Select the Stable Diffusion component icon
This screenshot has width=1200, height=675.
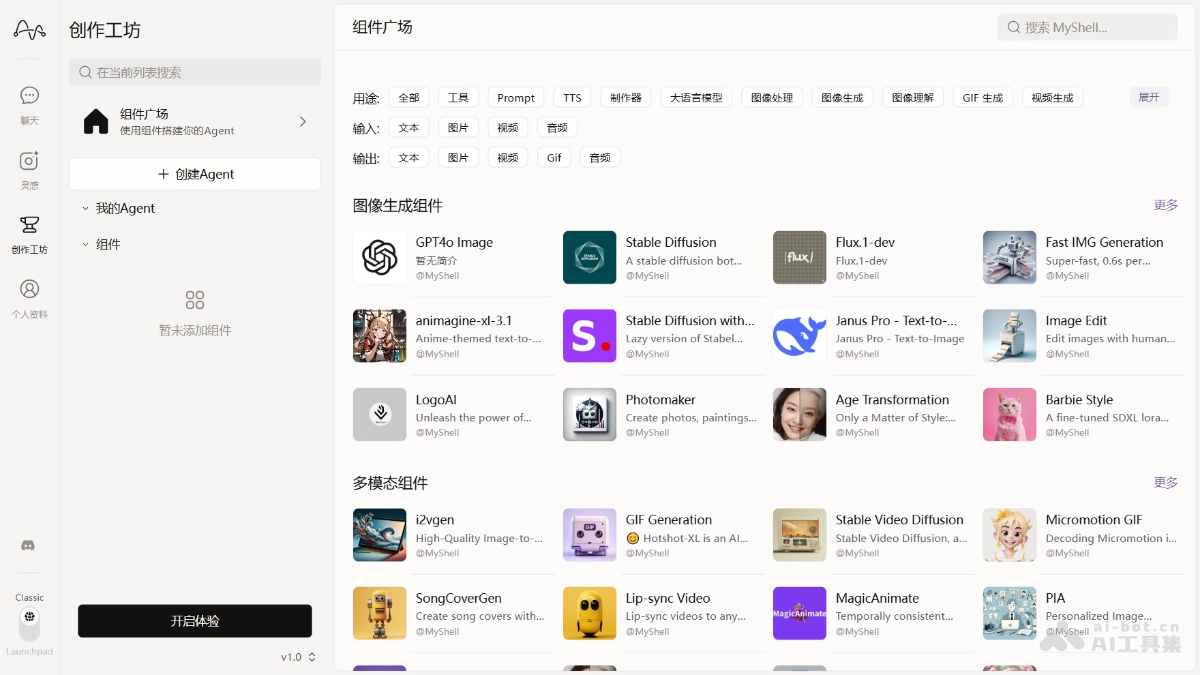[589, 258]
